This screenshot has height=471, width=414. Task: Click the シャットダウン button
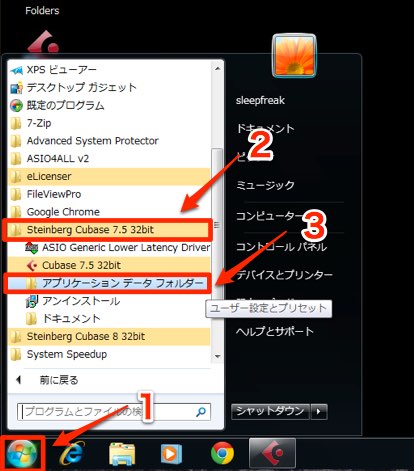(270, 411)
